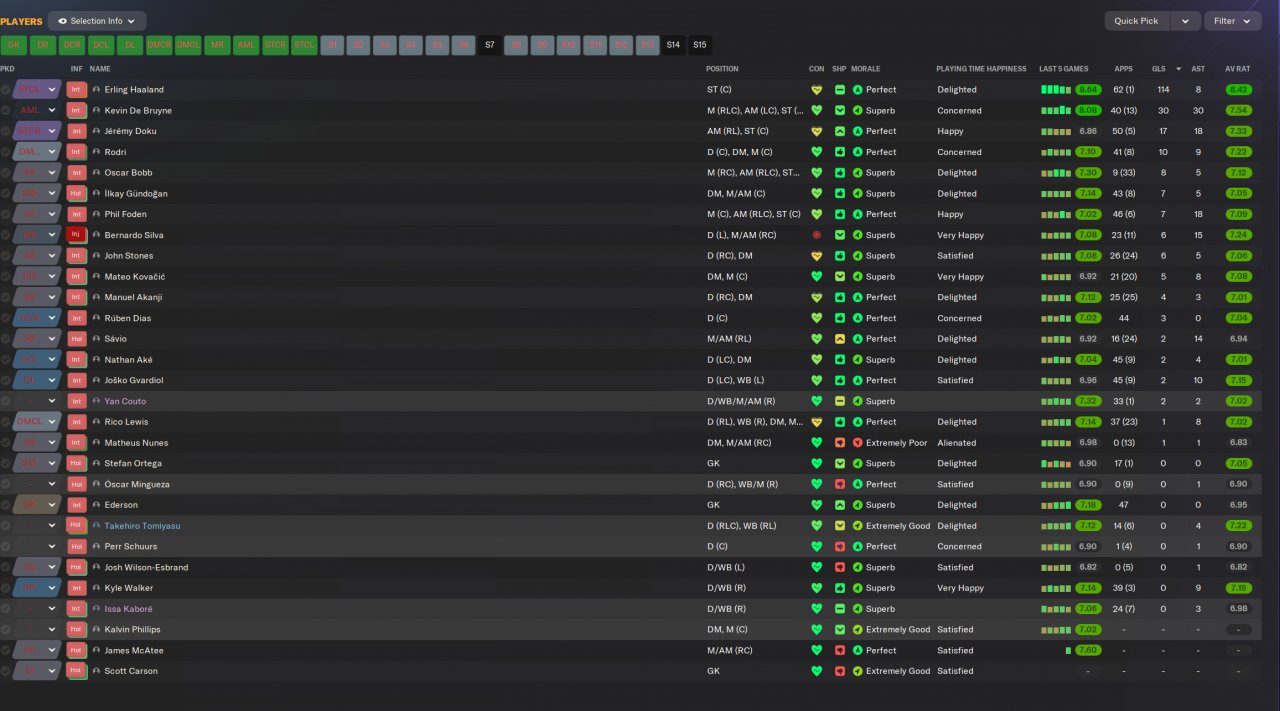This screenshot has width=1280, height=711.
Task: Click Ederson's condition heart icon
Action: [x=817, y=505]
